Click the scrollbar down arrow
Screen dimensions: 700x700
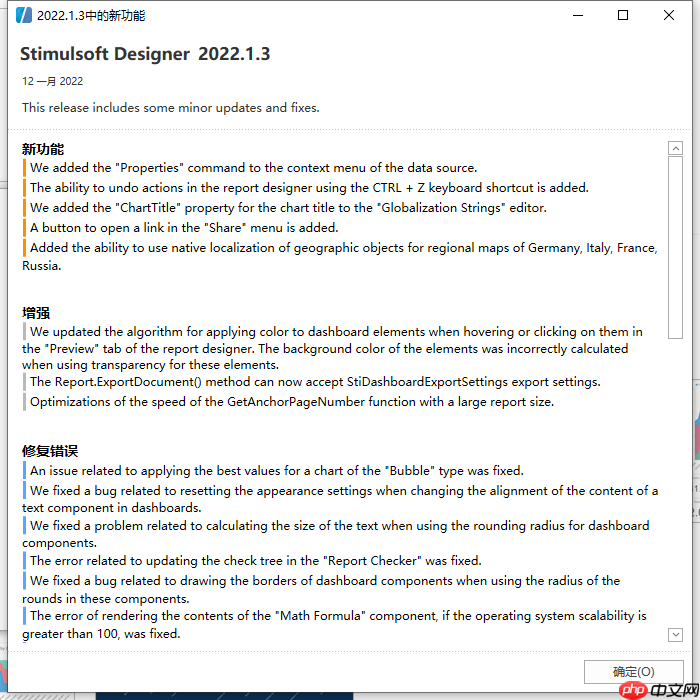(675, 634)
